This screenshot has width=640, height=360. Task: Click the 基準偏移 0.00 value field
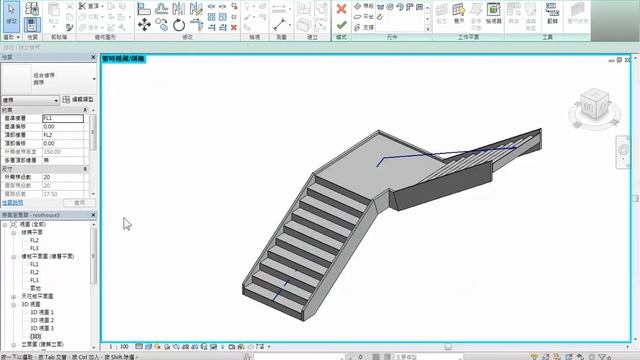[x=63, y=127]
